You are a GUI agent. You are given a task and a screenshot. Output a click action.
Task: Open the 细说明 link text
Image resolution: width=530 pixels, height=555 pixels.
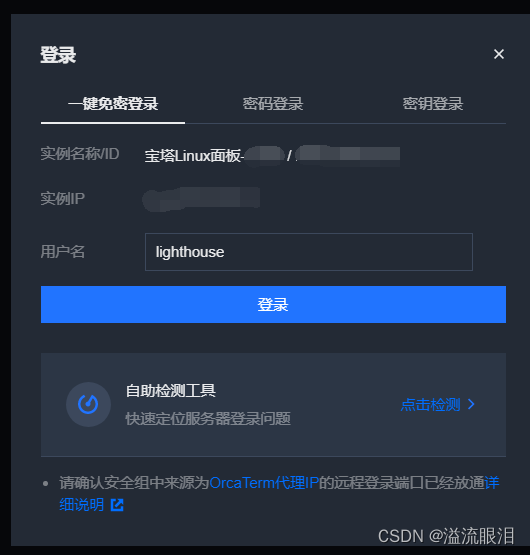coord(81,505)
